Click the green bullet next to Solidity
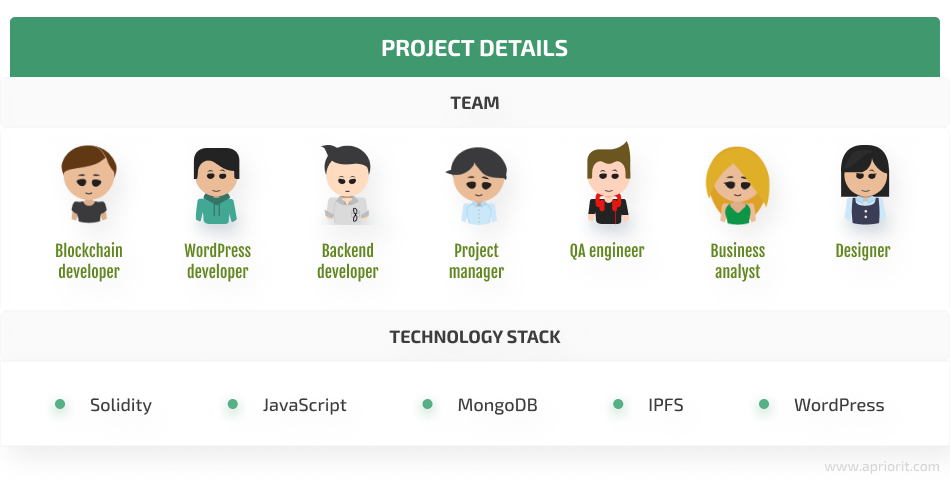 pyautogui.click(x=60, y=404)
